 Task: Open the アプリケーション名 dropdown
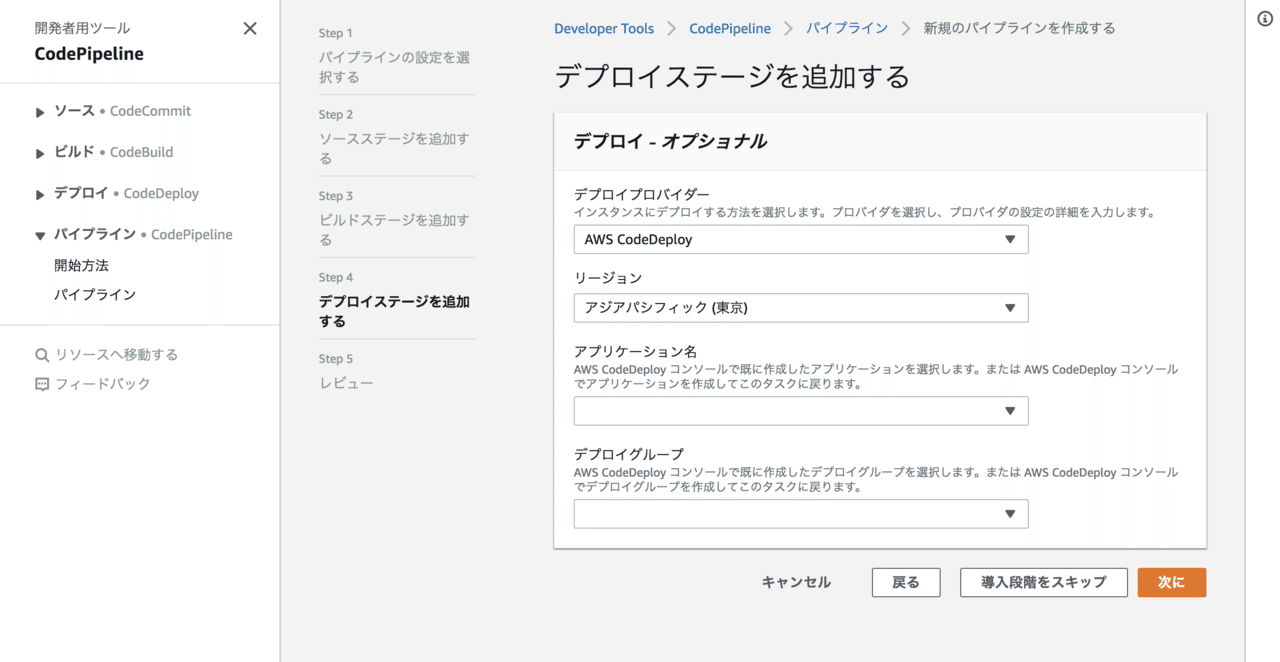[801, 411]
